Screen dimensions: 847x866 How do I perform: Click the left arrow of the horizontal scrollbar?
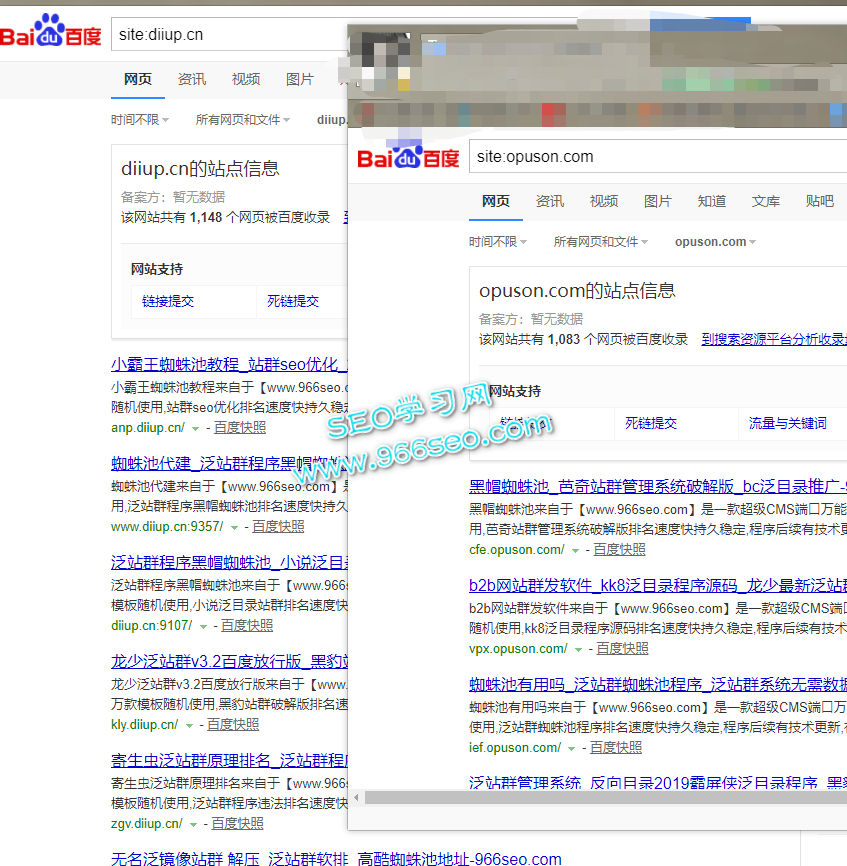tap(356, 797)
